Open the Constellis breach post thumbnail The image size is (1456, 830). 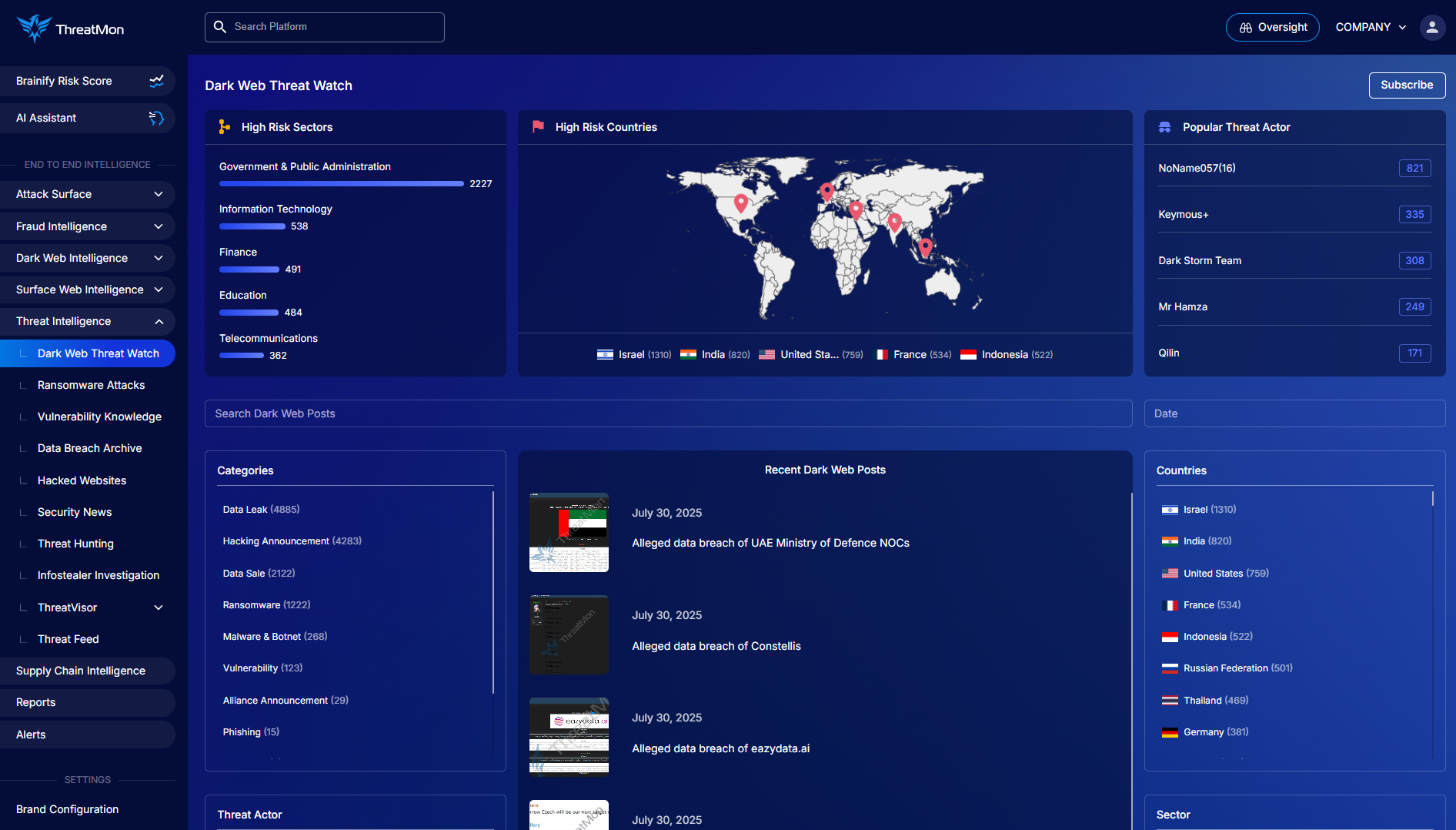569,635
